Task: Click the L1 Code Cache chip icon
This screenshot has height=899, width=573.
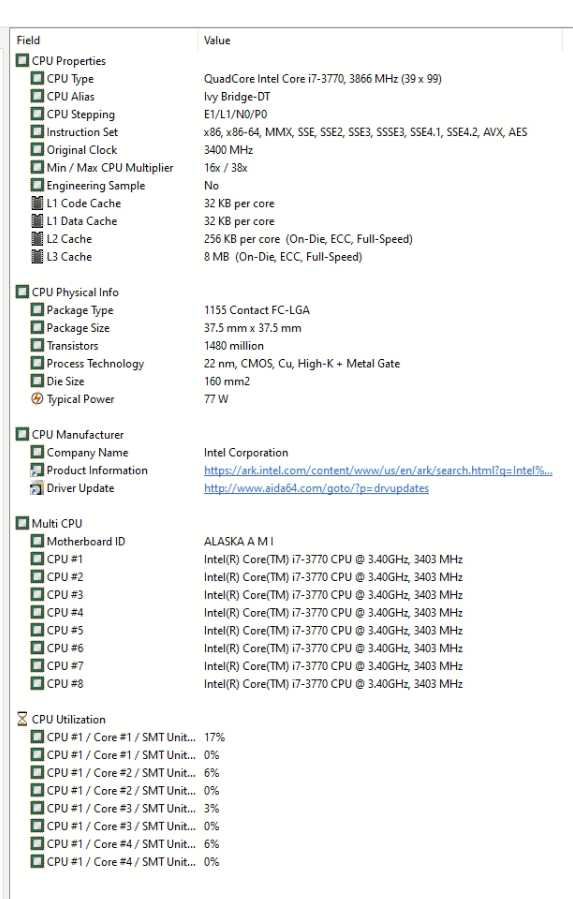Action: [37, 202]
